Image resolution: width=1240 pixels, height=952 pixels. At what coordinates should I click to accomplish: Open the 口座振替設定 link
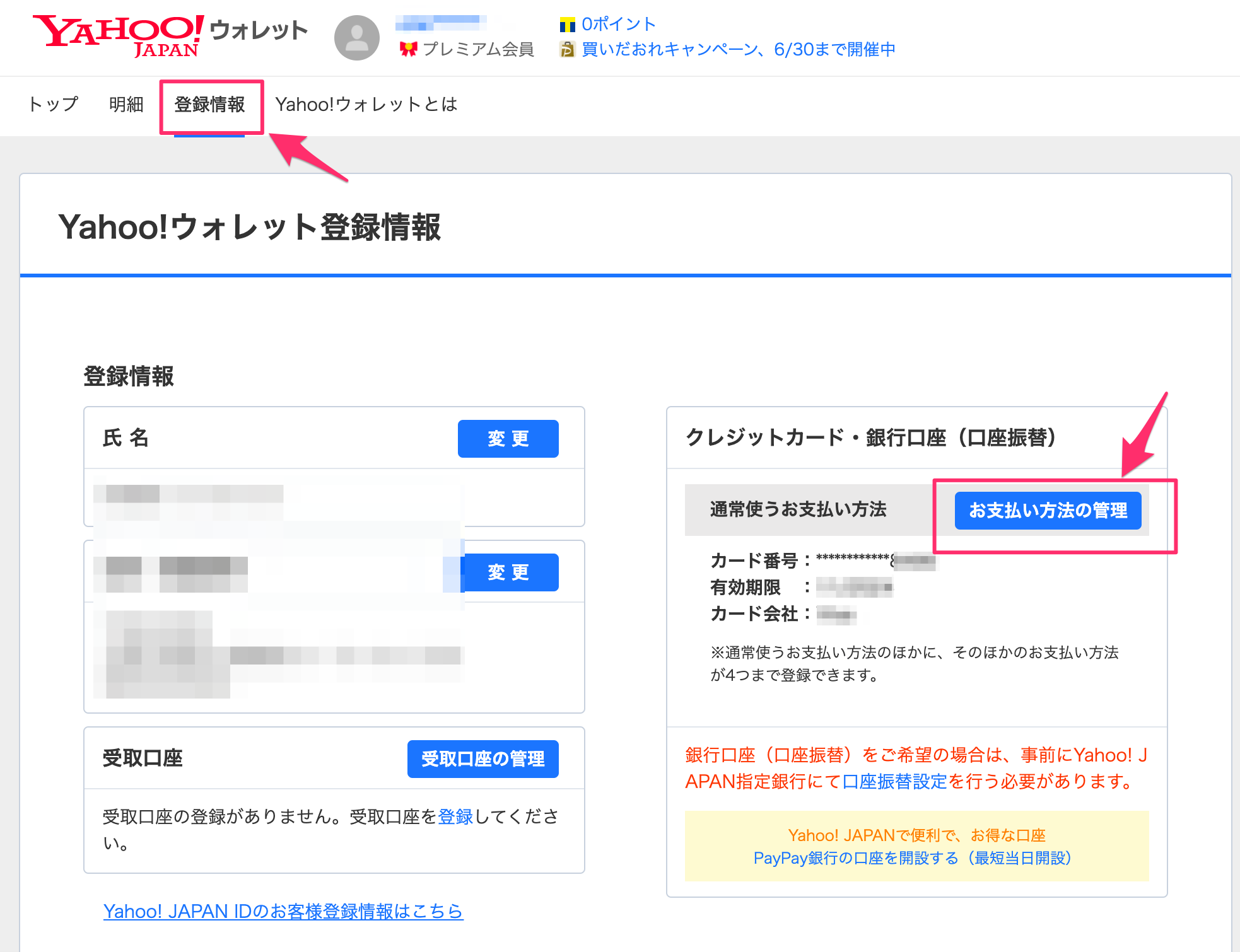point(895,782)
